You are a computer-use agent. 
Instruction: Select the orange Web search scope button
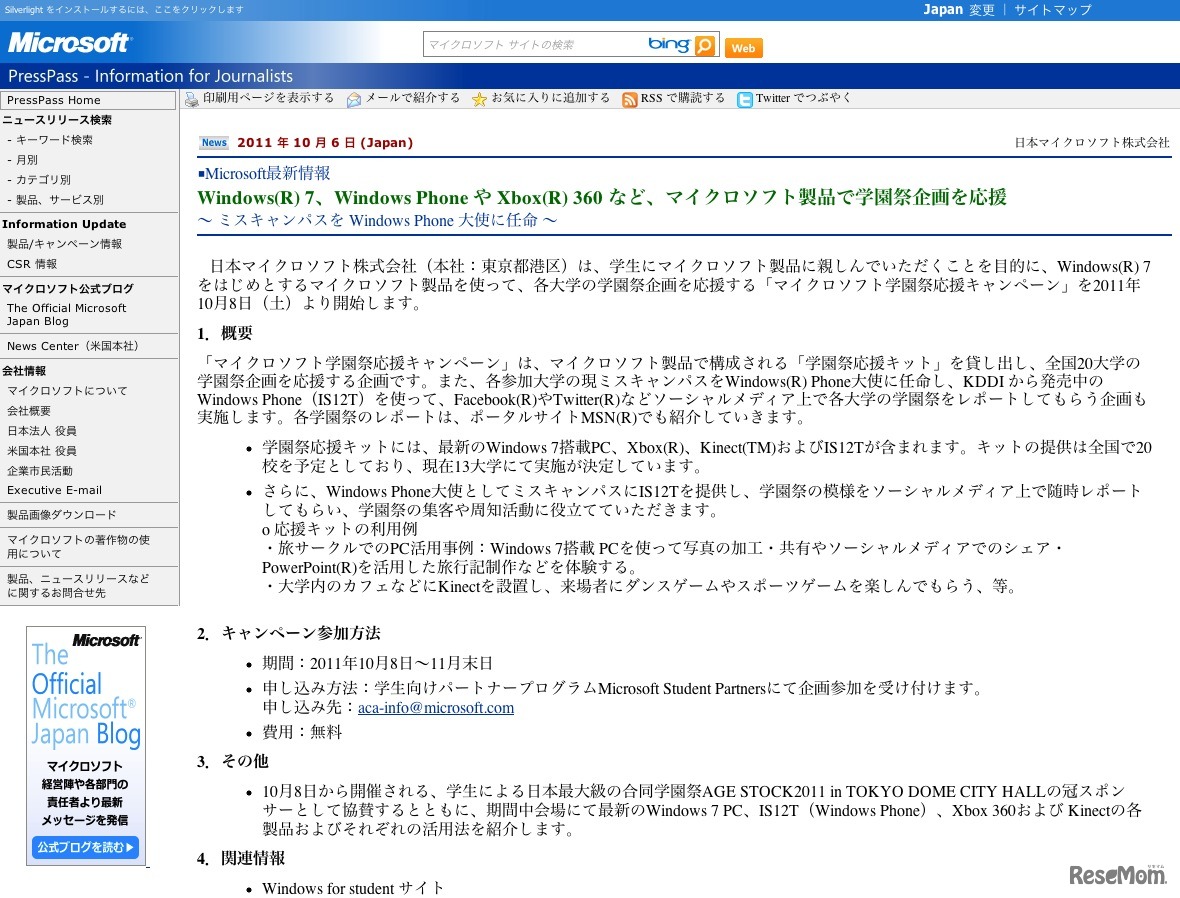pyautogui.click(x=743, y=47)
